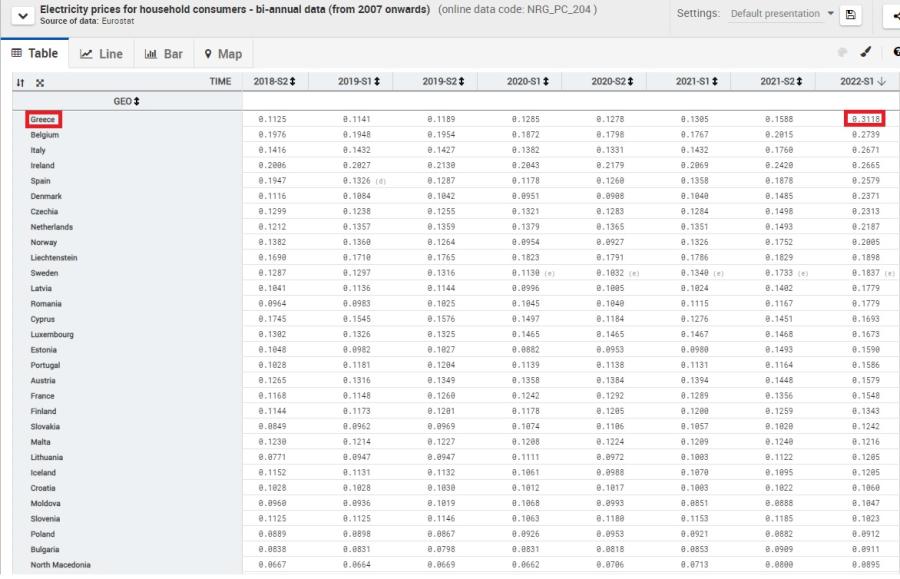
Task: Click the swap rows and columns icon
Action: (21, 83)
